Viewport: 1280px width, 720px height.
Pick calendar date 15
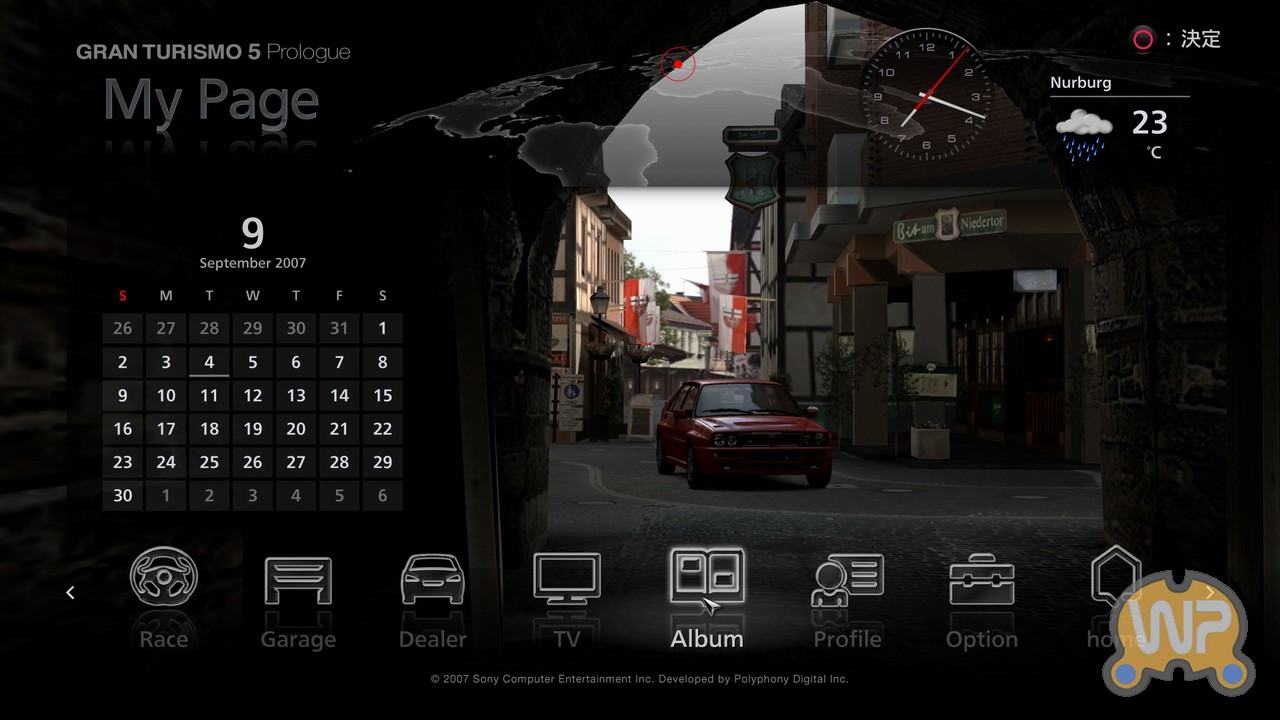pyautogui.click(x=382, y=396)
